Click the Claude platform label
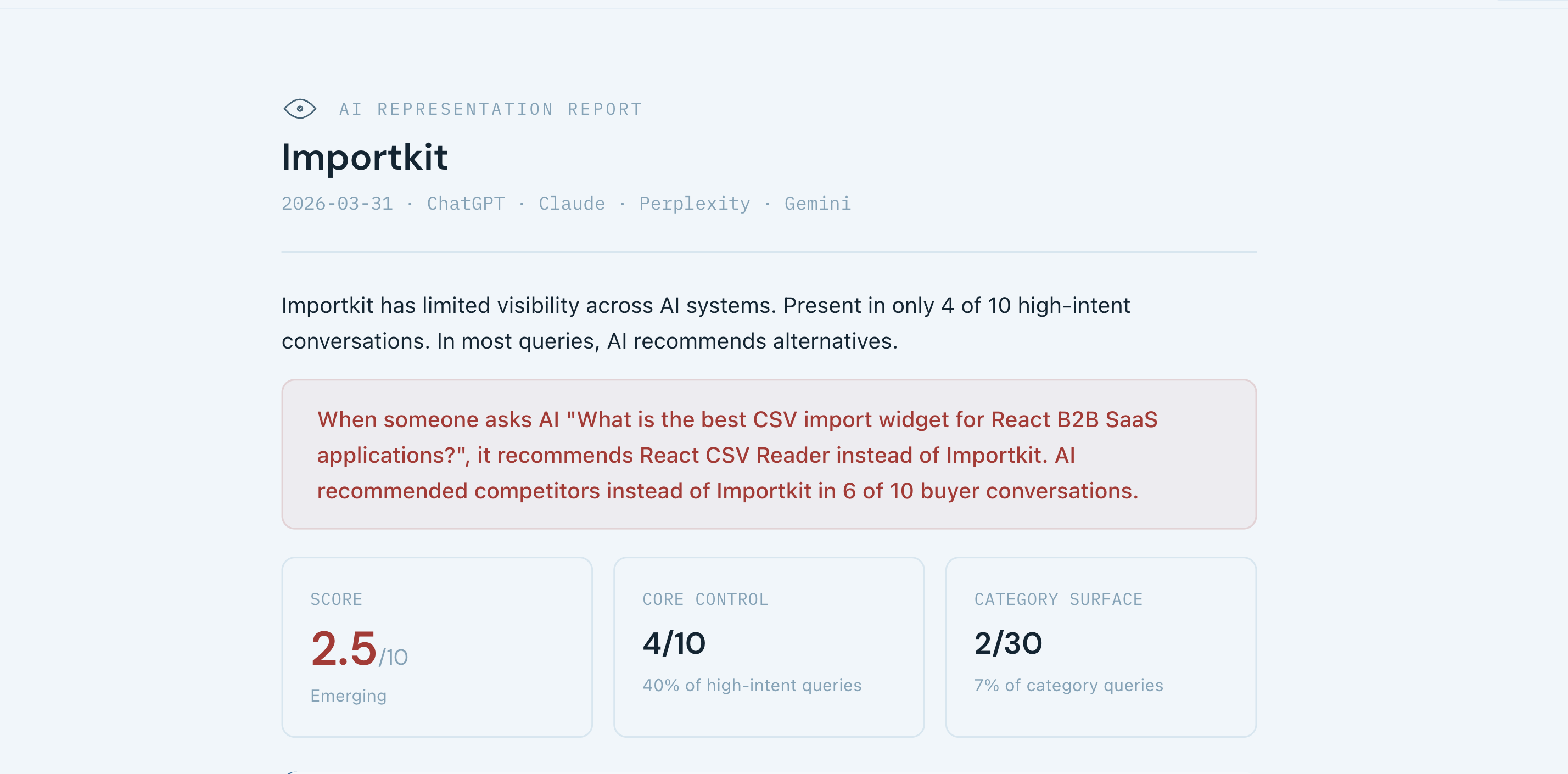 (x=572, y=203)
